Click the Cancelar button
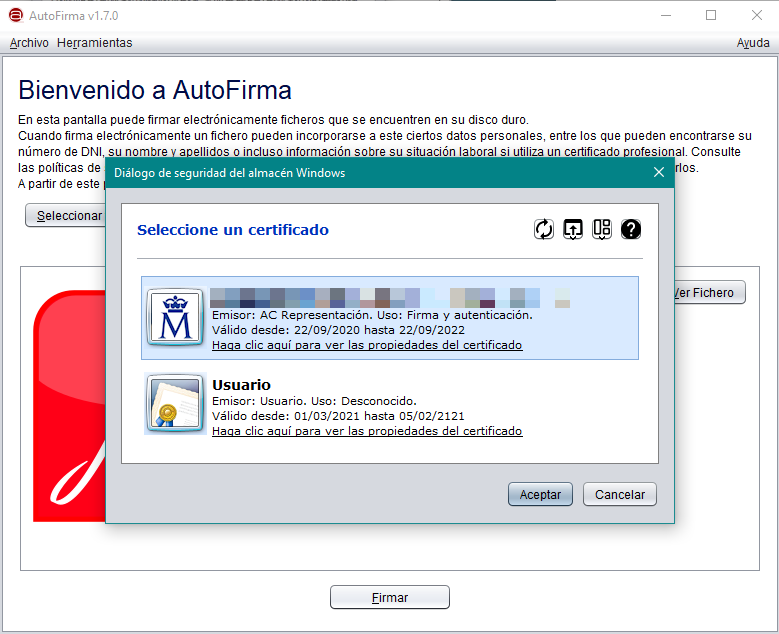The width and height of the screenshot is (779, 634). click(620, 494)
